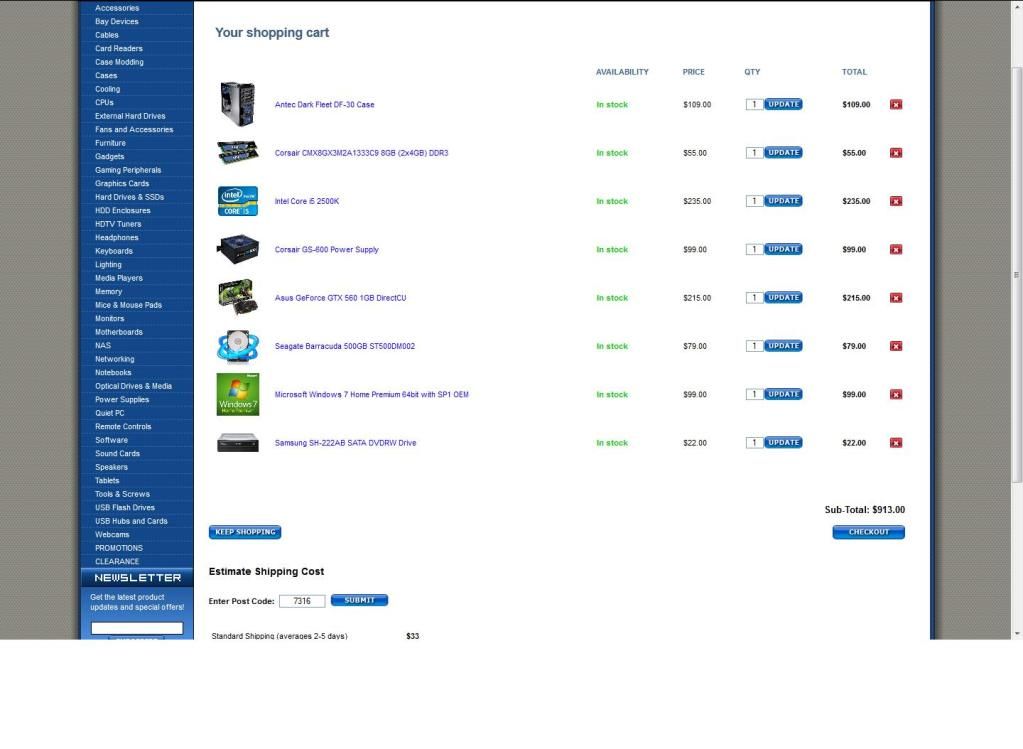Open Windows 7 product box image
This screenshot has height=749, width=1023.
pyautogui.click(x=237, y=394)
